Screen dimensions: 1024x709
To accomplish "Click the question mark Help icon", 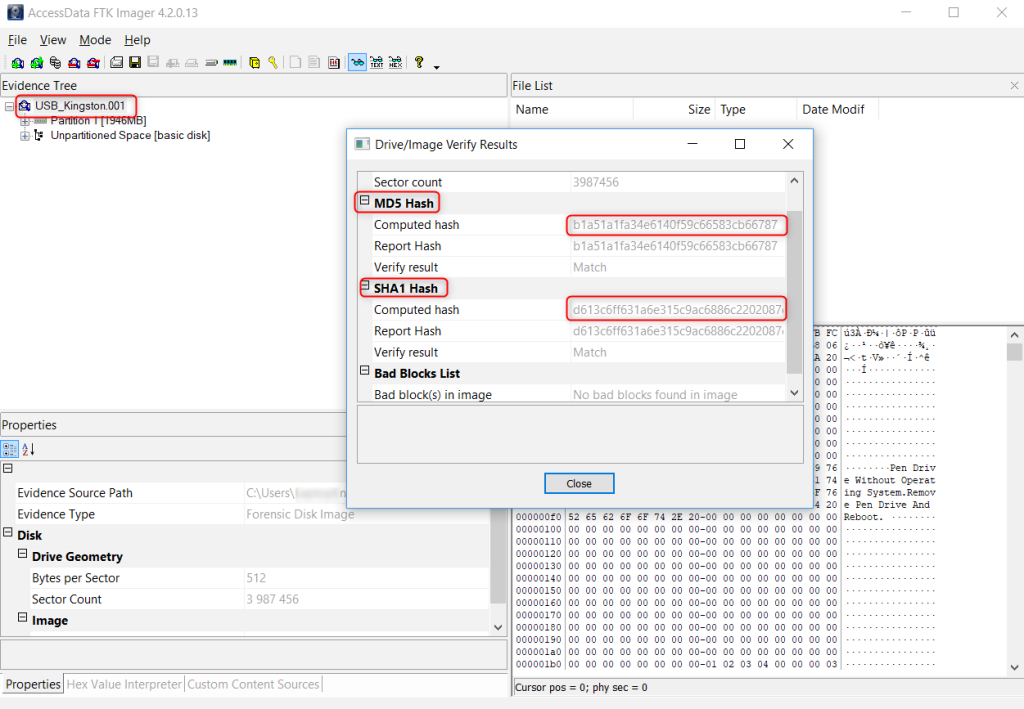I will tap(419, 62).
